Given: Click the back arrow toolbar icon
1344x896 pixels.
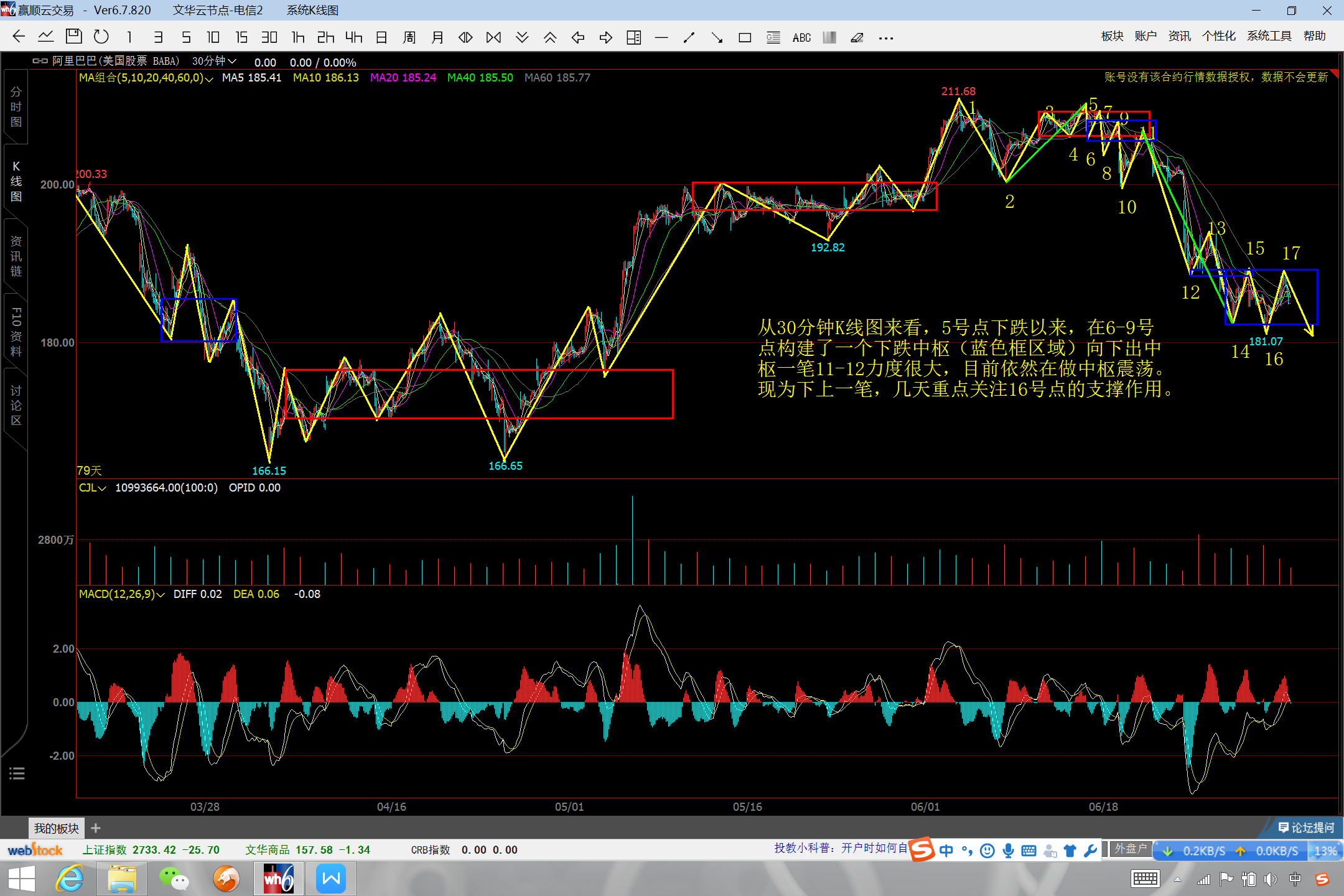Looking at the screenshot, I should tap(19, 37).
